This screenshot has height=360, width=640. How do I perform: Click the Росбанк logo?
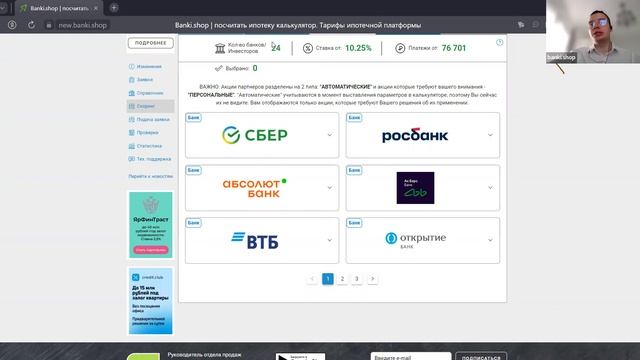pos(415,135)
